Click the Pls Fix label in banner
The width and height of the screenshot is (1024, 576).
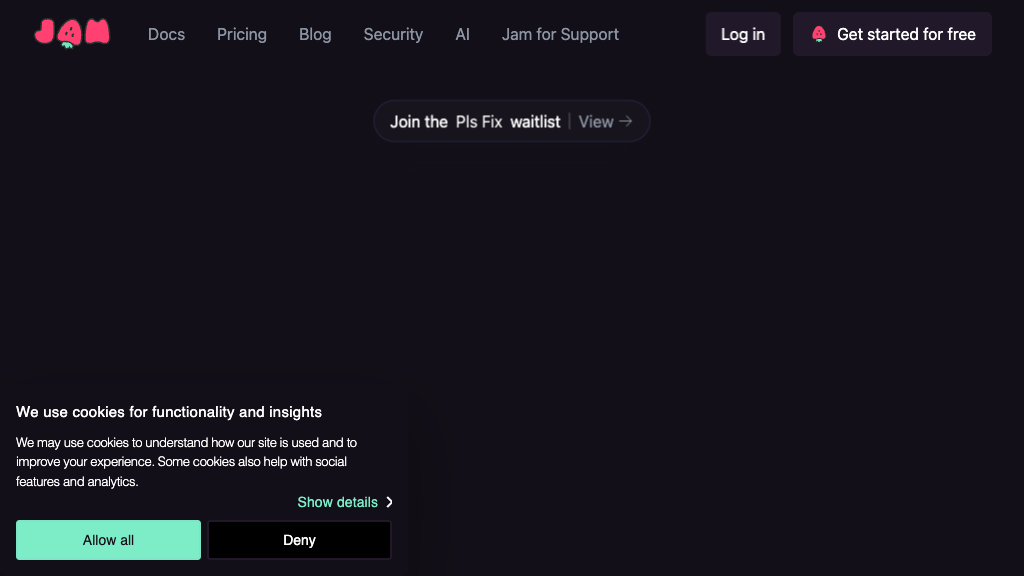[479, 122]
